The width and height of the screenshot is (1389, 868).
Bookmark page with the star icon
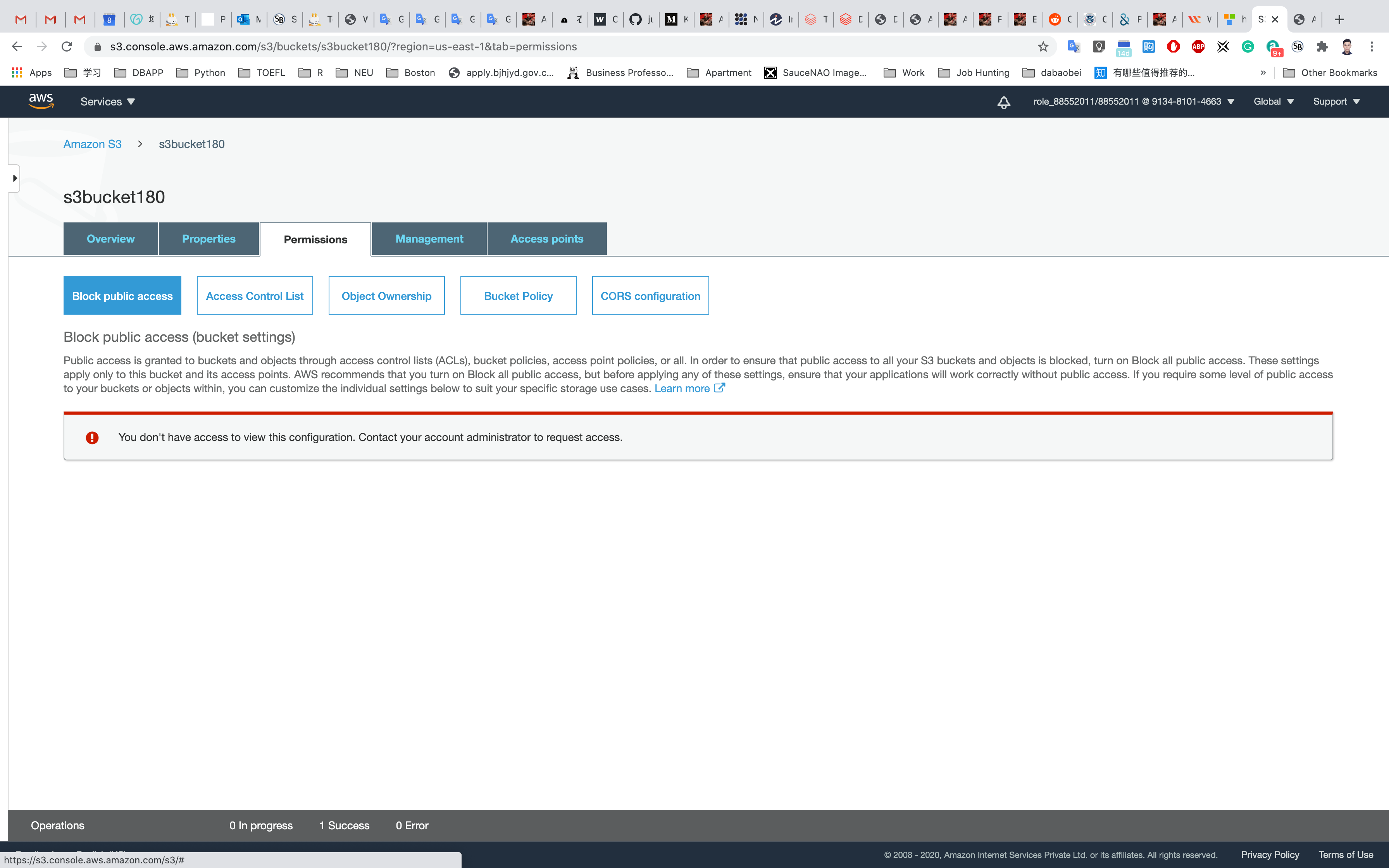pos(1043,46)
